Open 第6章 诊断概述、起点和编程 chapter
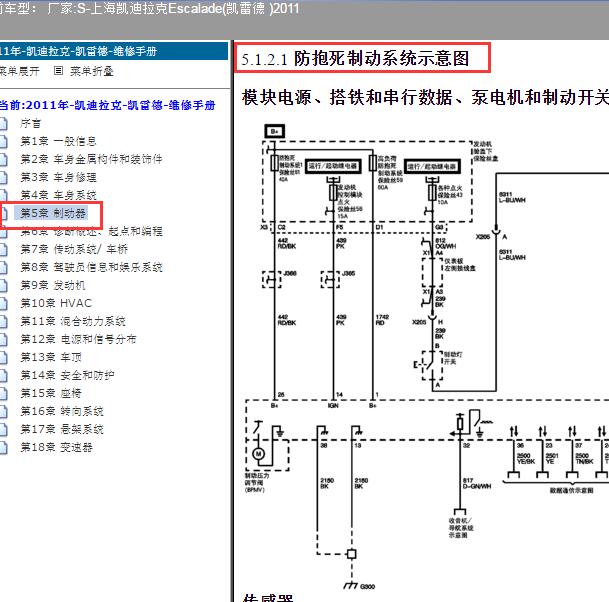 click(91, 231)
